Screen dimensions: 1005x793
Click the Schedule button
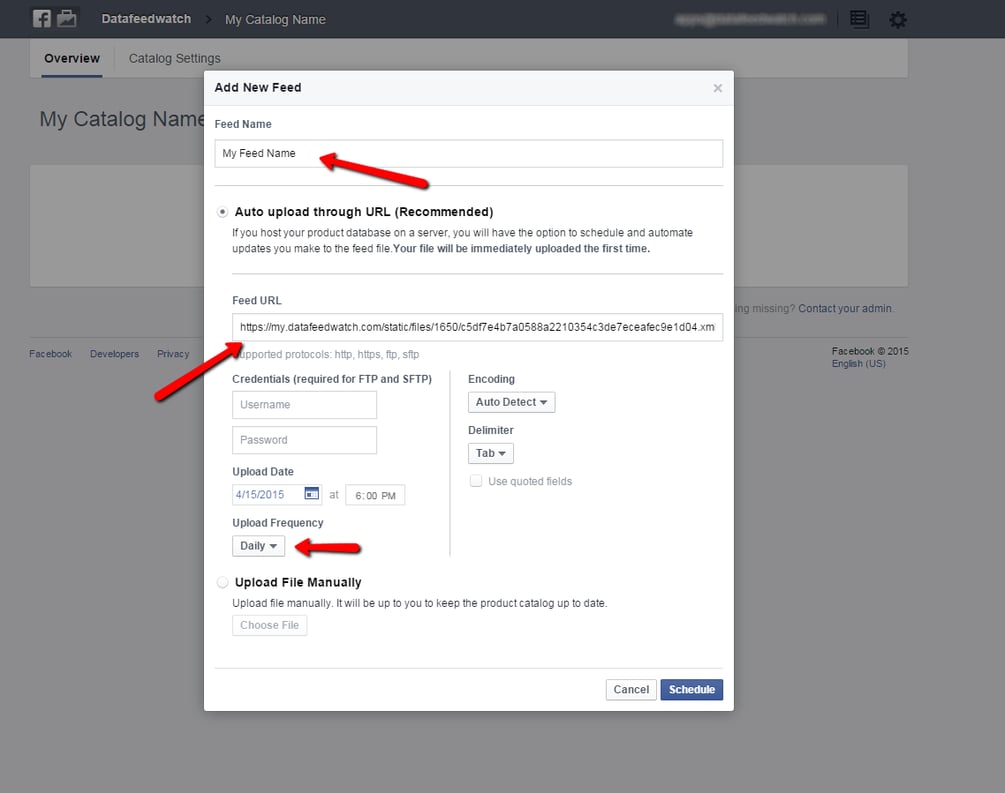coord(691,689)
